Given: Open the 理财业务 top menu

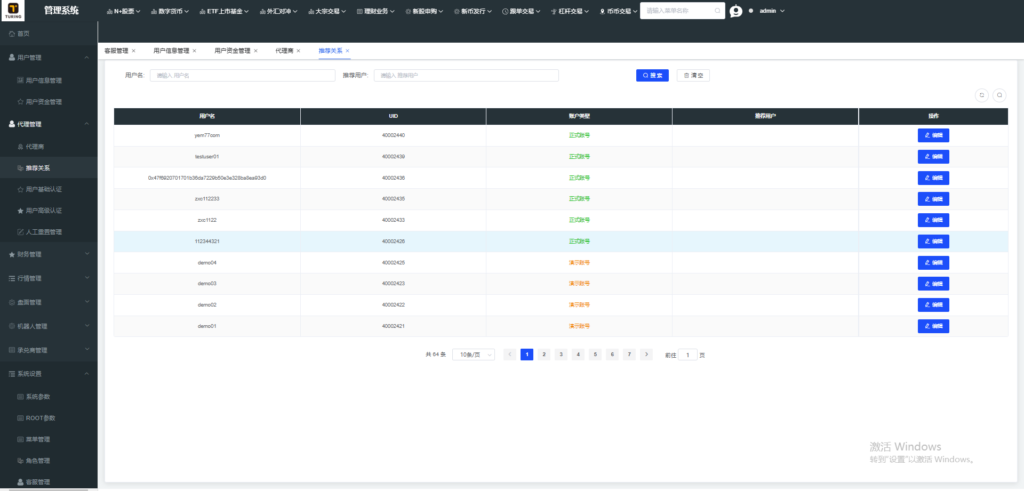Looking at the screenshot, I should 376,11.
